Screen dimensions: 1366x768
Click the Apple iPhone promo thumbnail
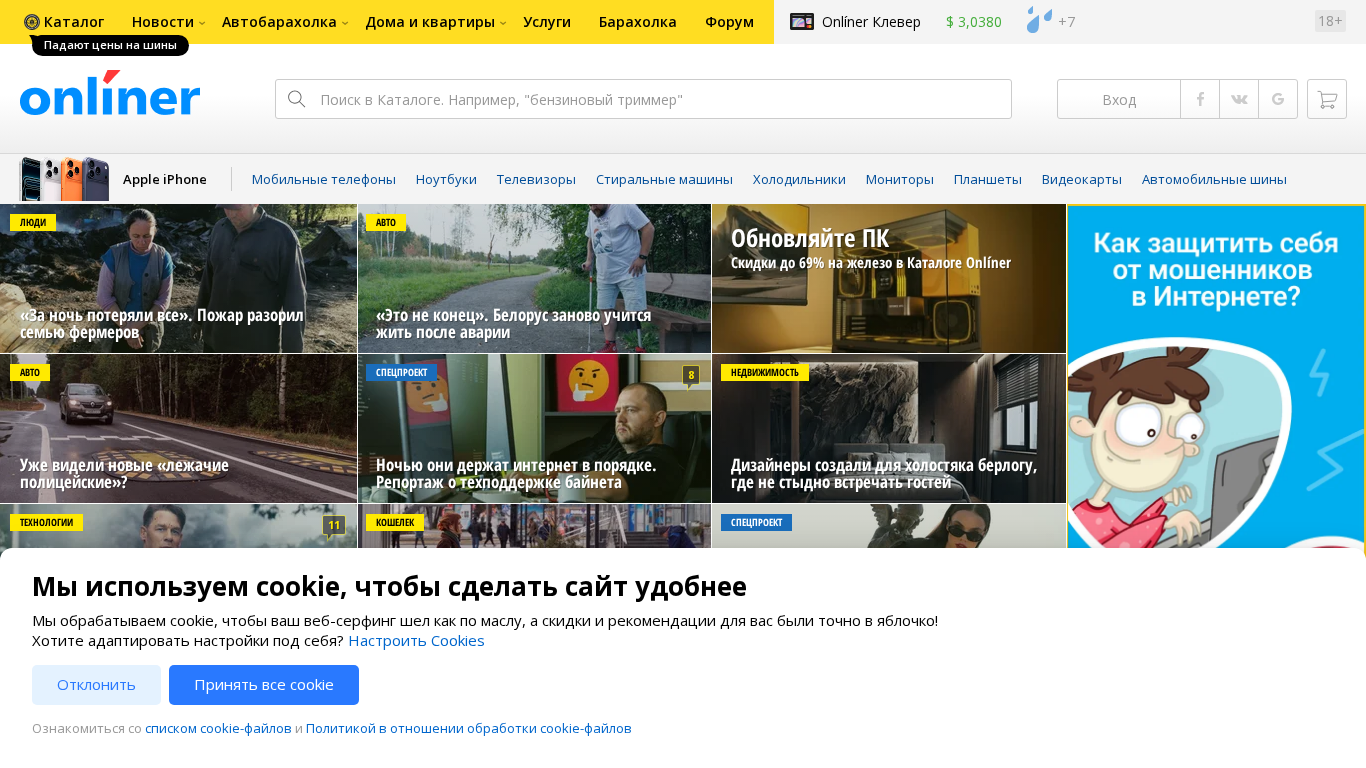[x=64, y=179]
